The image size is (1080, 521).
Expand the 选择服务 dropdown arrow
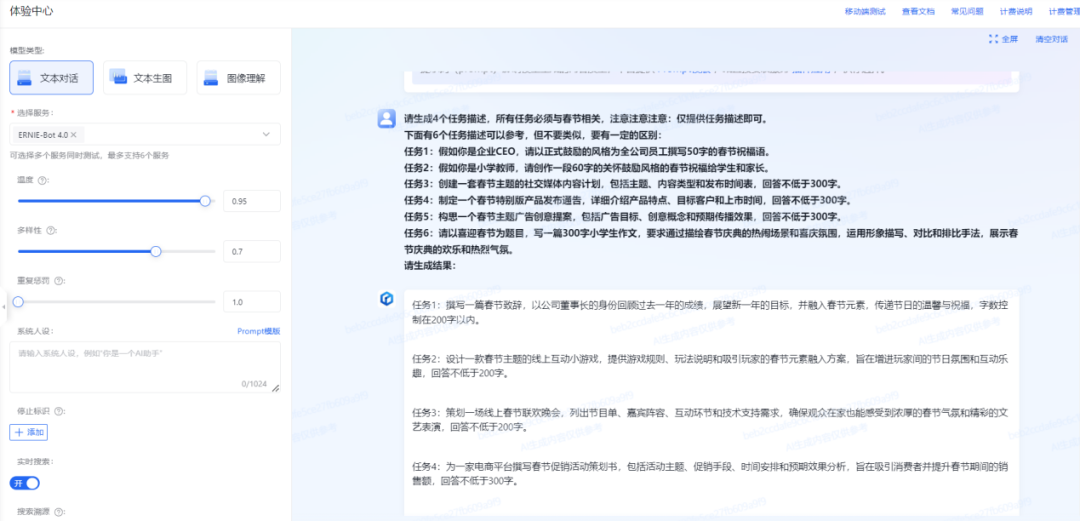(x=266, y=134)
